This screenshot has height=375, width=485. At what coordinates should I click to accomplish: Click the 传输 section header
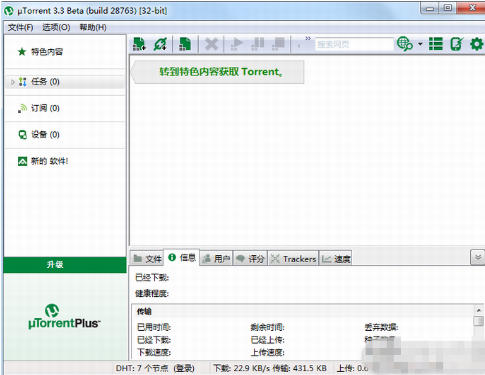tap(144, 311)
